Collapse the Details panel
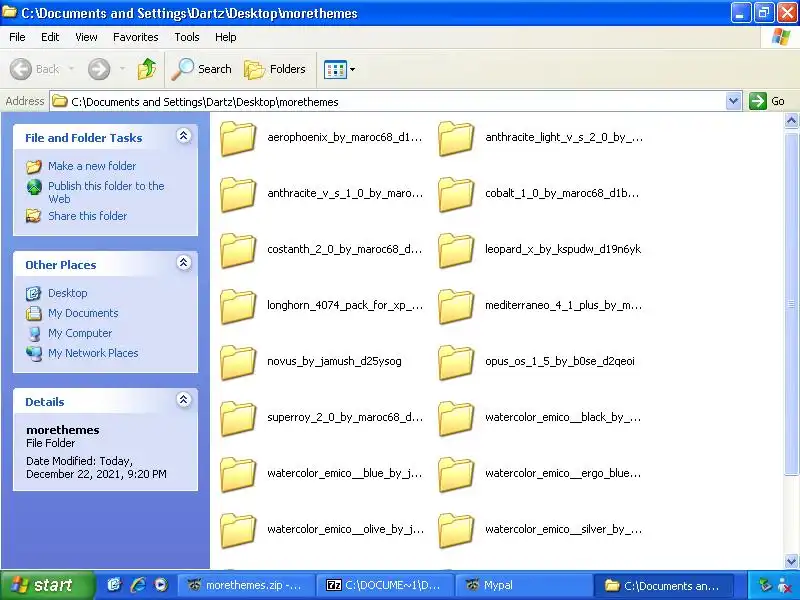800x600 pixels. pyautogui.click(x=184, y=399)
